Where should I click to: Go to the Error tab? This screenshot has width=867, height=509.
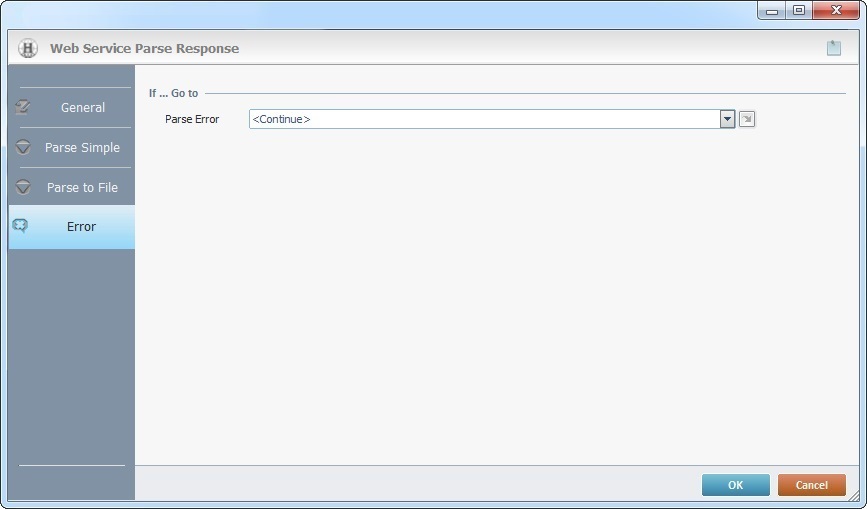pyautogui.click(x=81, y=226)
